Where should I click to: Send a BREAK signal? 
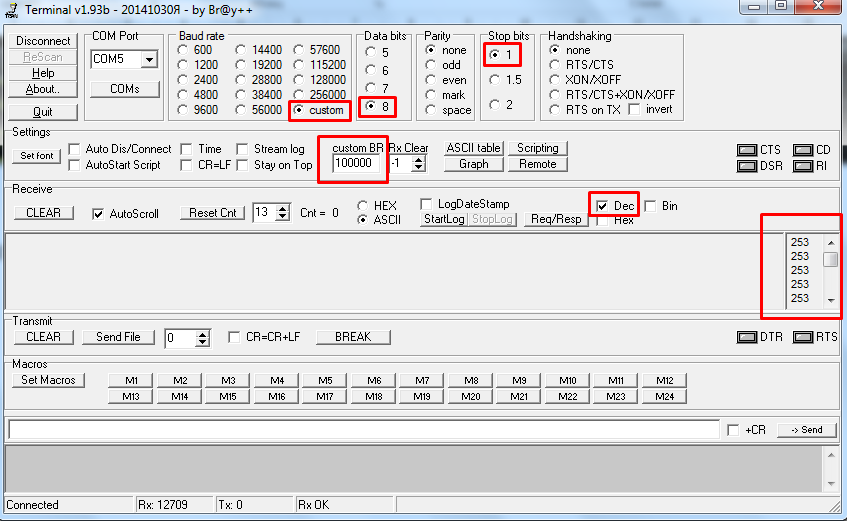click(x=353, y=337)
